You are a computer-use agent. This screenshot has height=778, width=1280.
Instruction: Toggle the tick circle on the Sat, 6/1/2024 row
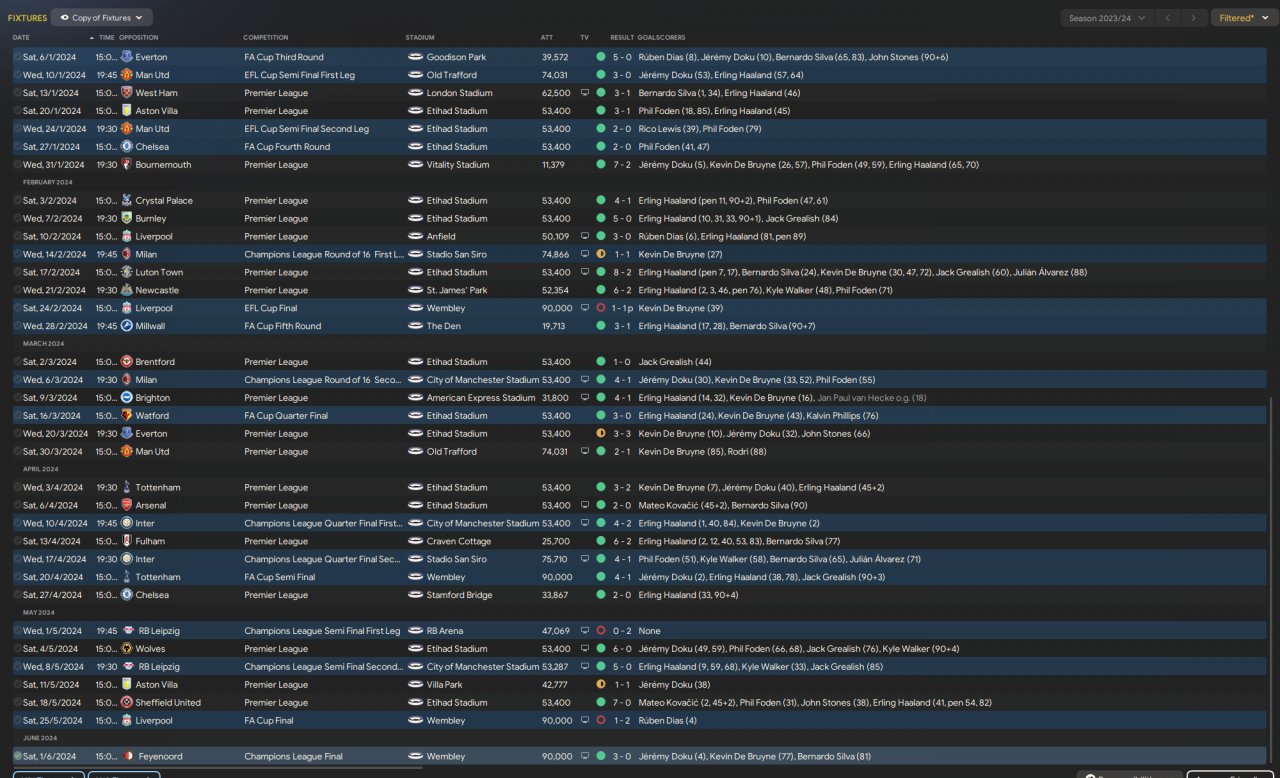17,57
